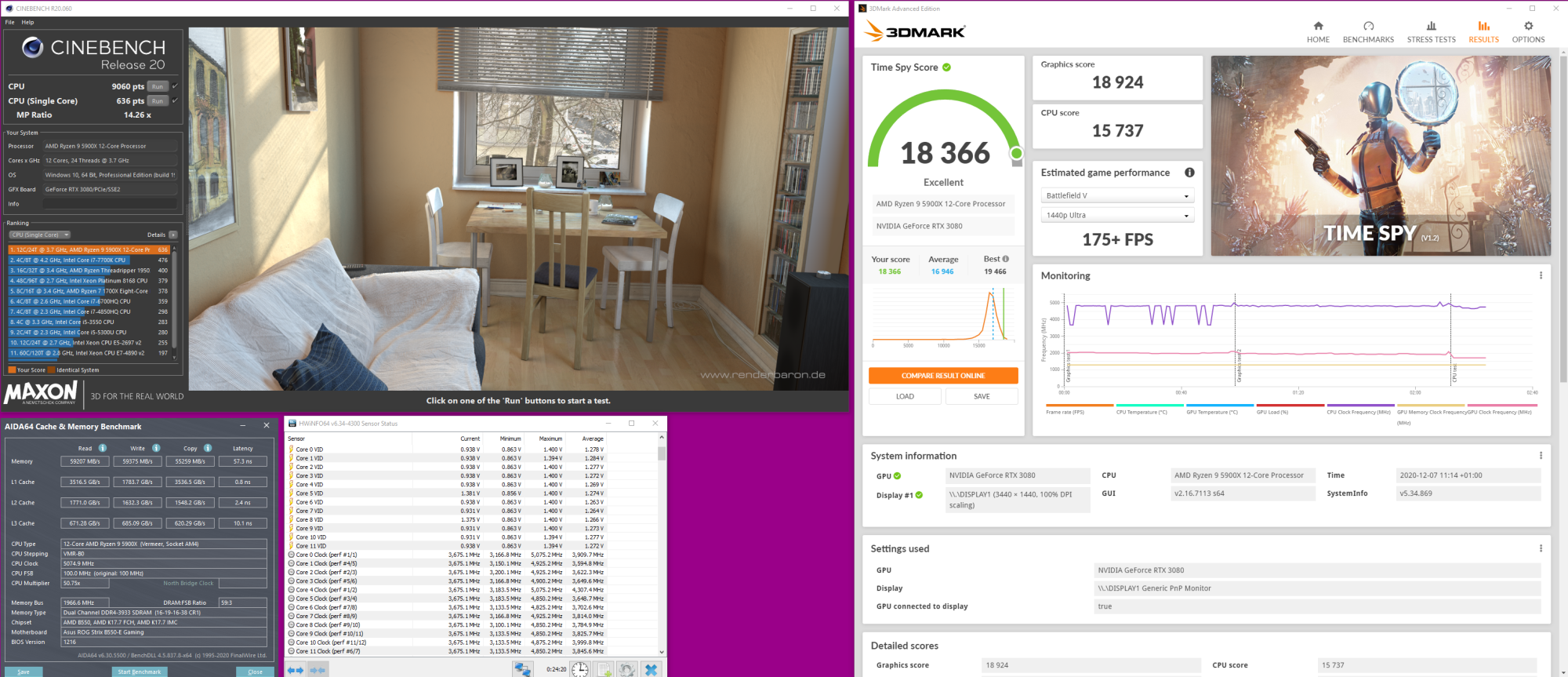Click the HWiNFO network monitors icon

pyautogui.click(x=523, y=669)
